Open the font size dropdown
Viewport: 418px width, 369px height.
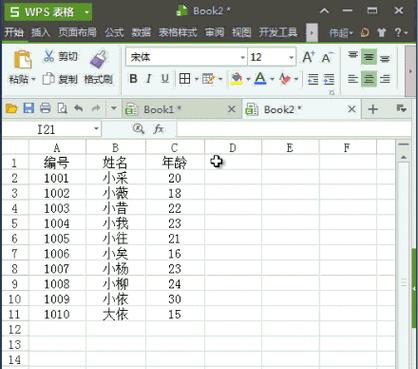point(291,57)
